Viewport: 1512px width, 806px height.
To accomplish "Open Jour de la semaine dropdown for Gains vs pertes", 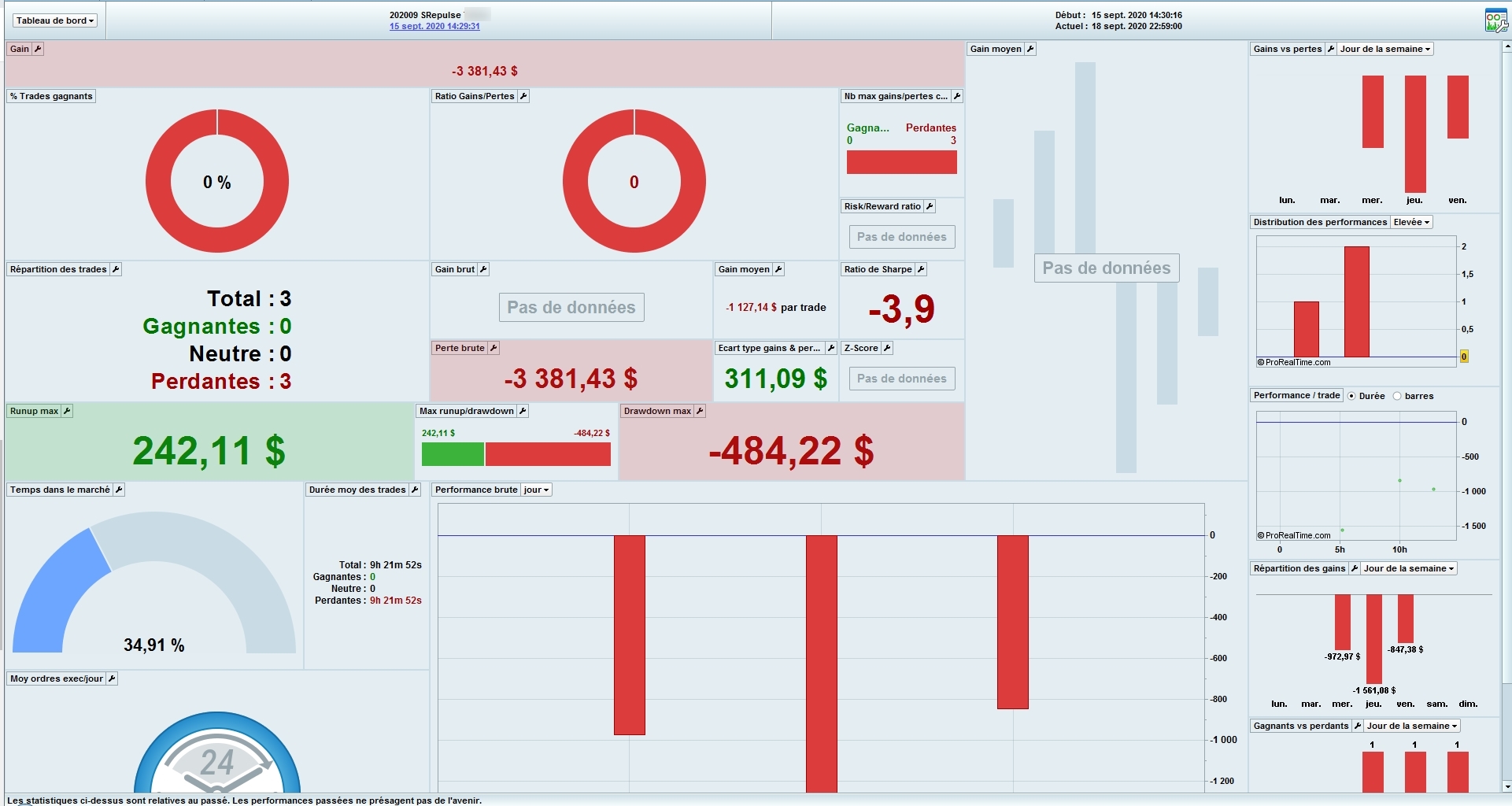I will pos(1385,49).
